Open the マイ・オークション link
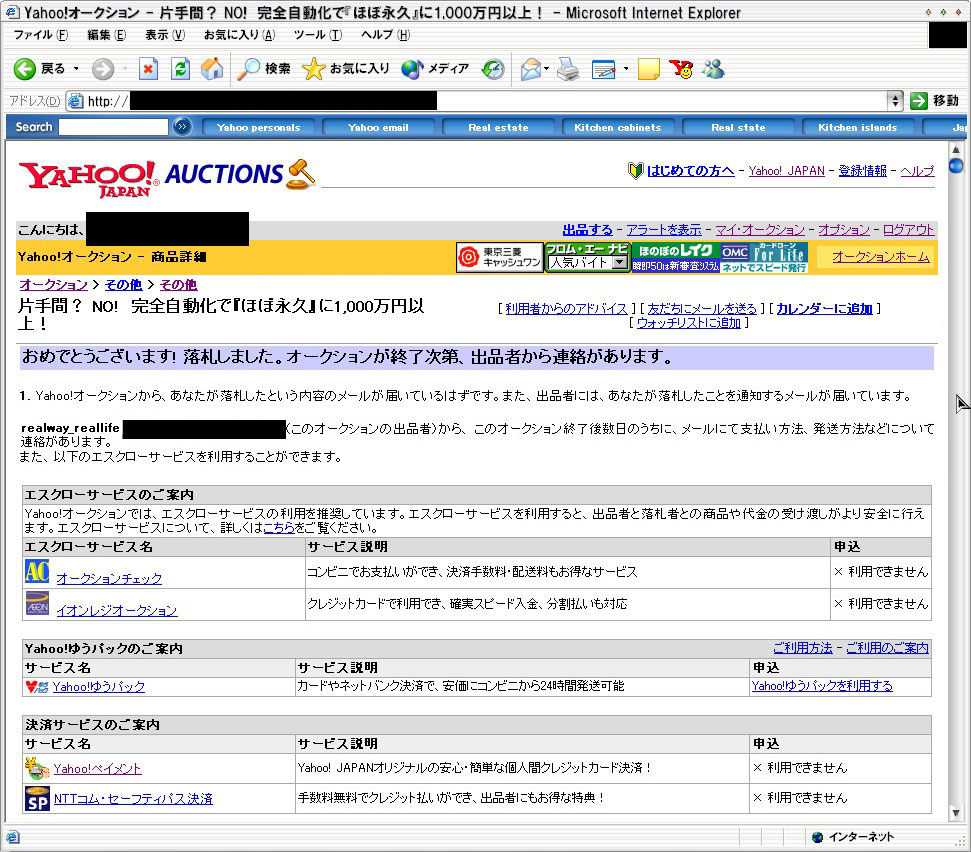Viewport: 971px width, 852px height. pos(760,230)
